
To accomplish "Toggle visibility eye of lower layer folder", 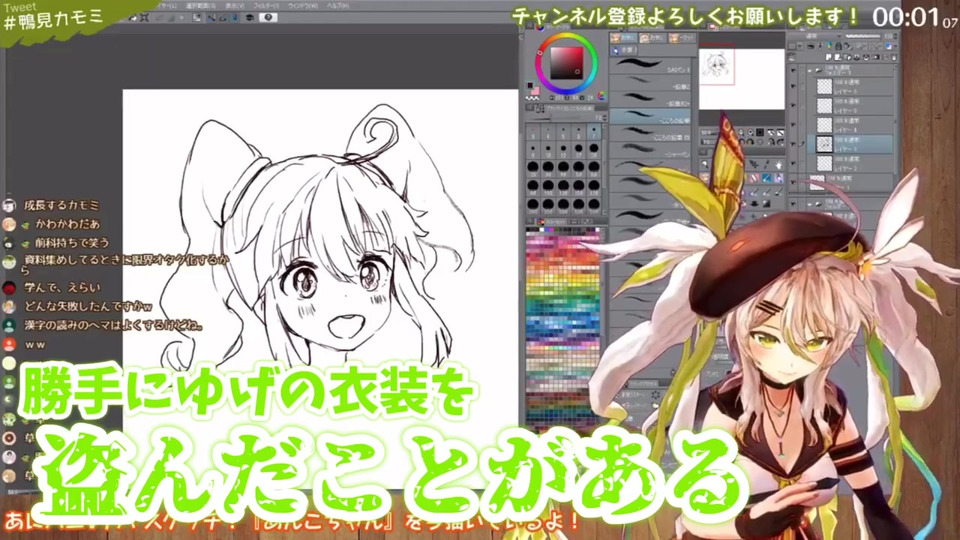I will tap(794, 204).
